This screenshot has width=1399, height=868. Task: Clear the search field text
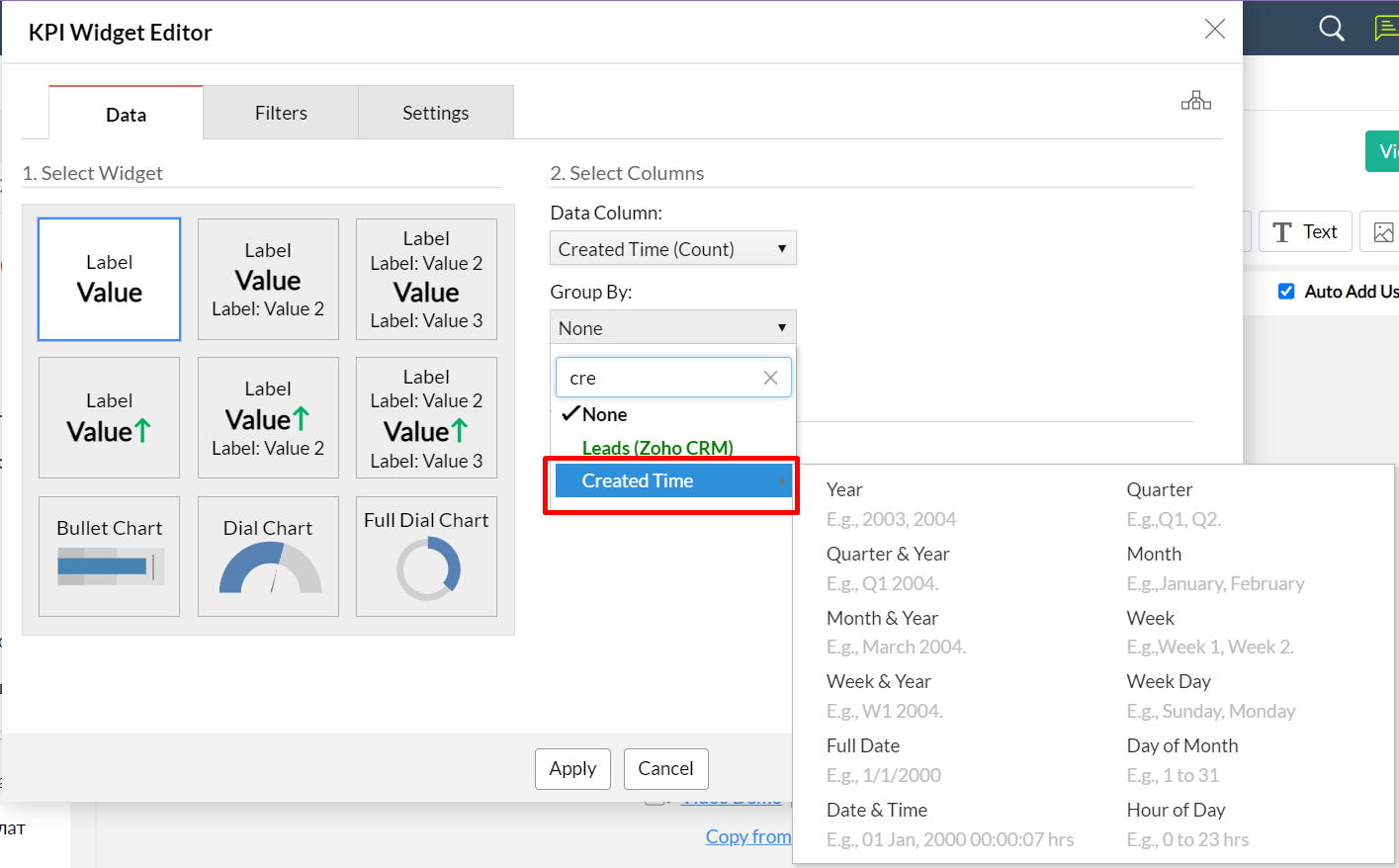(x=770, y=378)
